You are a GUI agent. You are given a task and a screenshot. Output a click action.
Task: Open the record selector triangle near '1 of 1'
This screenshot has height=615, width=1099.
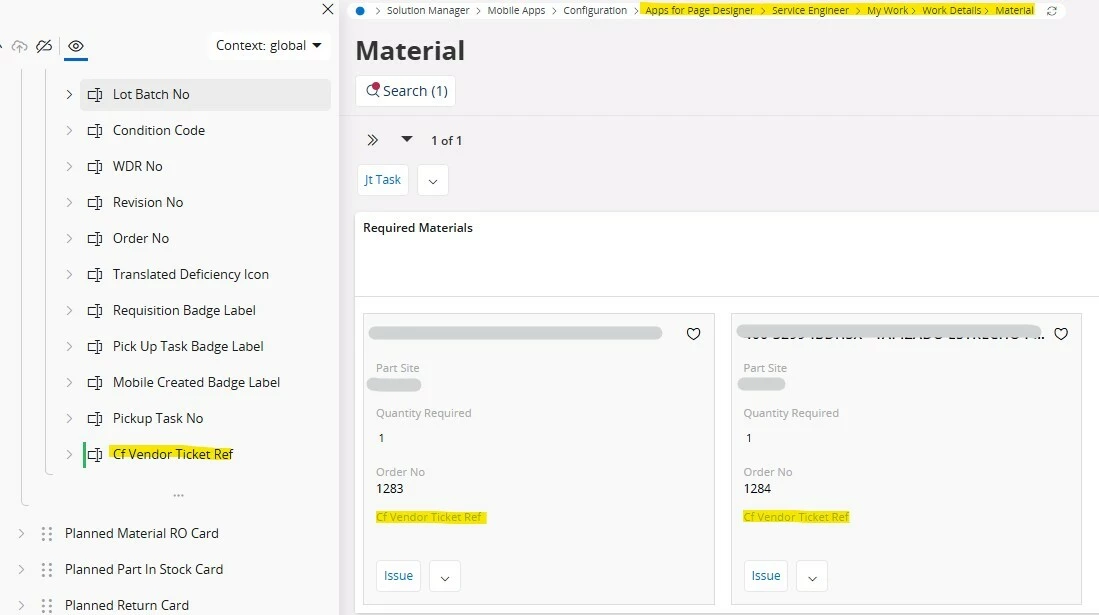(407, 139)
